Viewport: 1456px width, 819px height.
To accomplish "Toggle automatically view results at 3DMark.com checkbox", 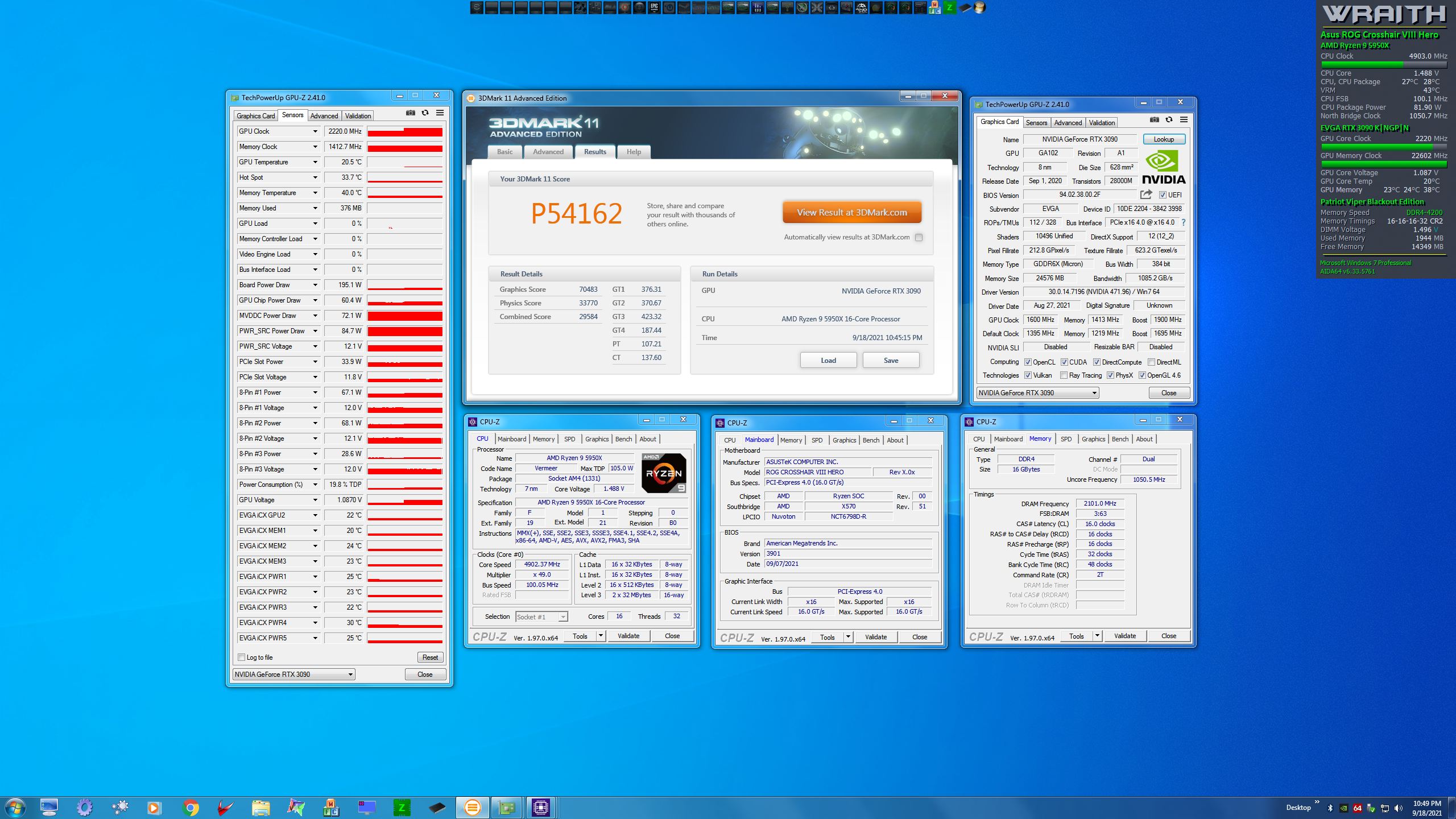I will click(x=919, y=238).
